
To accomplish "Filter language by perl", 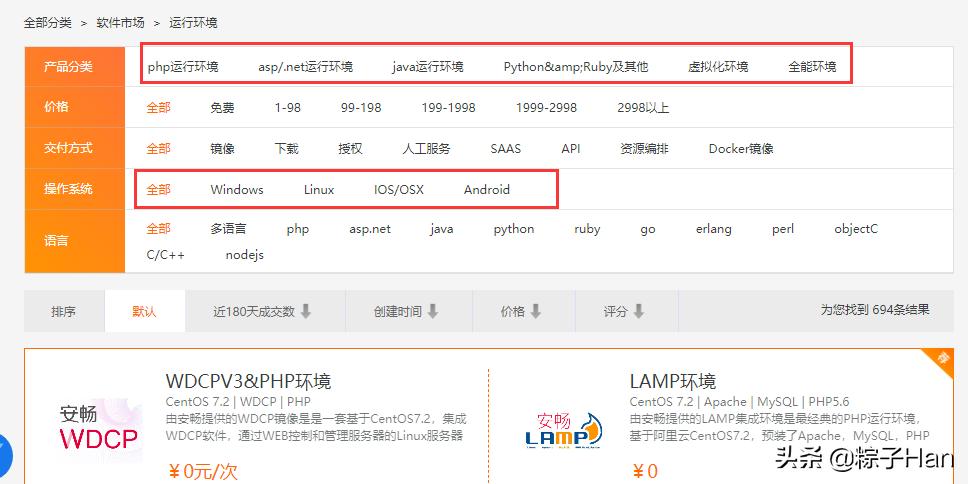I will point(783,229).
